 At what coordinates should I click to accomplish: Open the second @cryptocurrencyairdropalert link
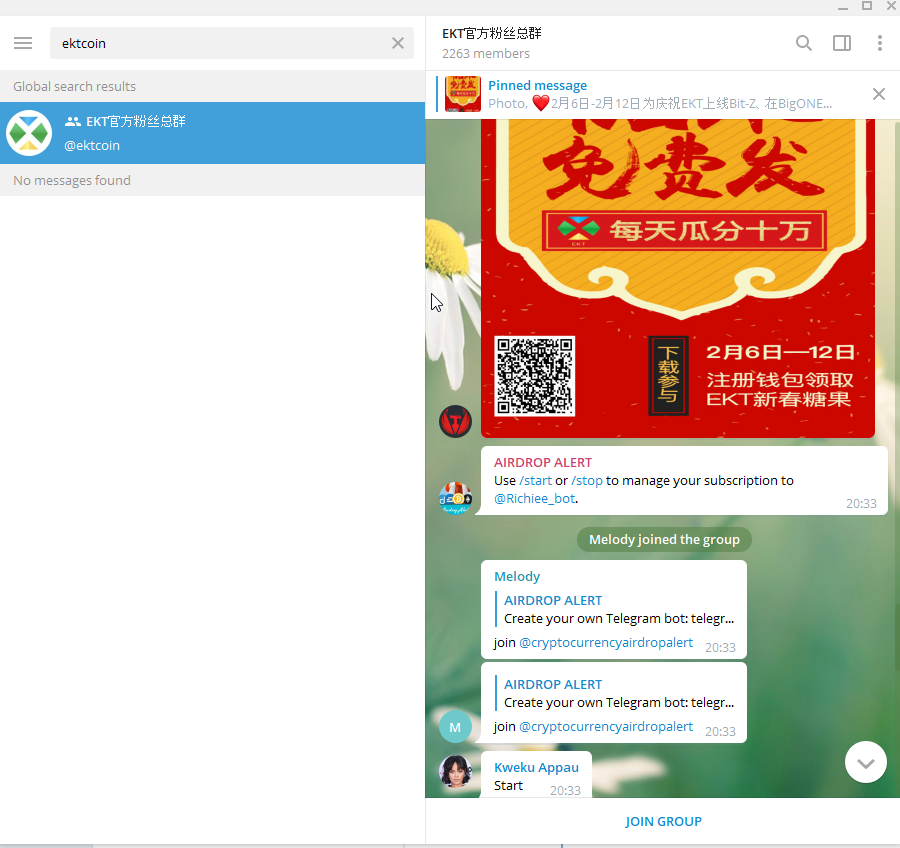pos(606,726)
